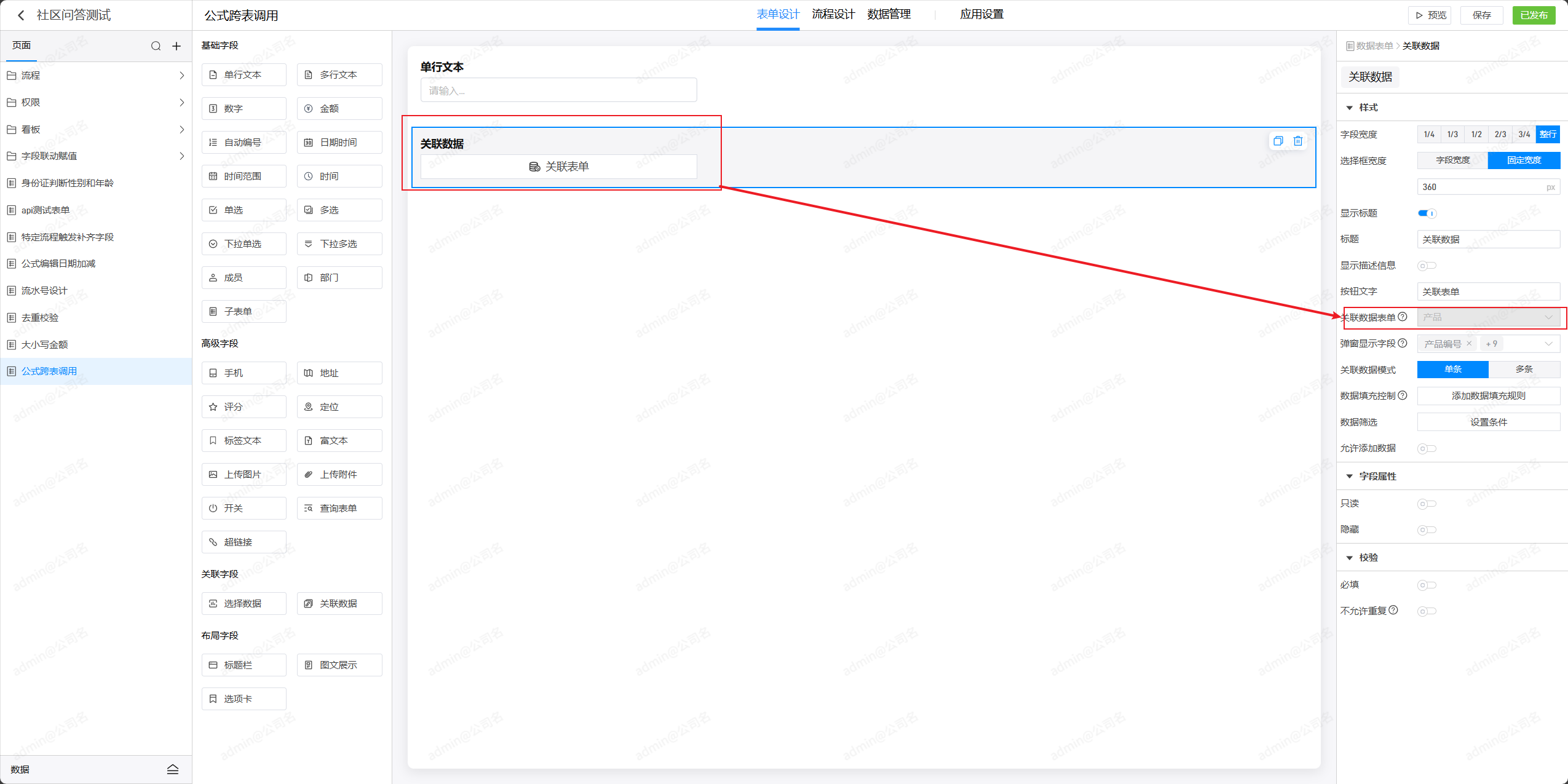The image size is (1568, 784).
Task: Enable the 必填 required switch
Action: 1427,585
